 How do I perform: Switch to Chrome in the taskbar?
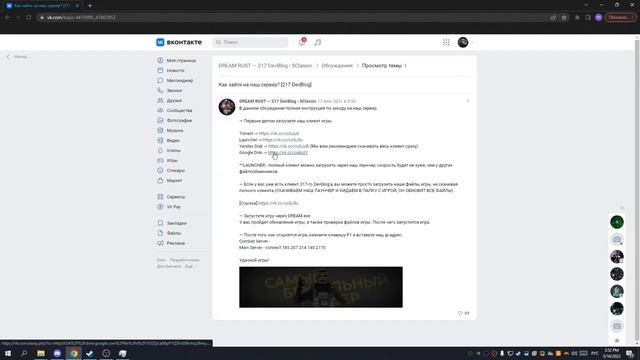[74, 353]
